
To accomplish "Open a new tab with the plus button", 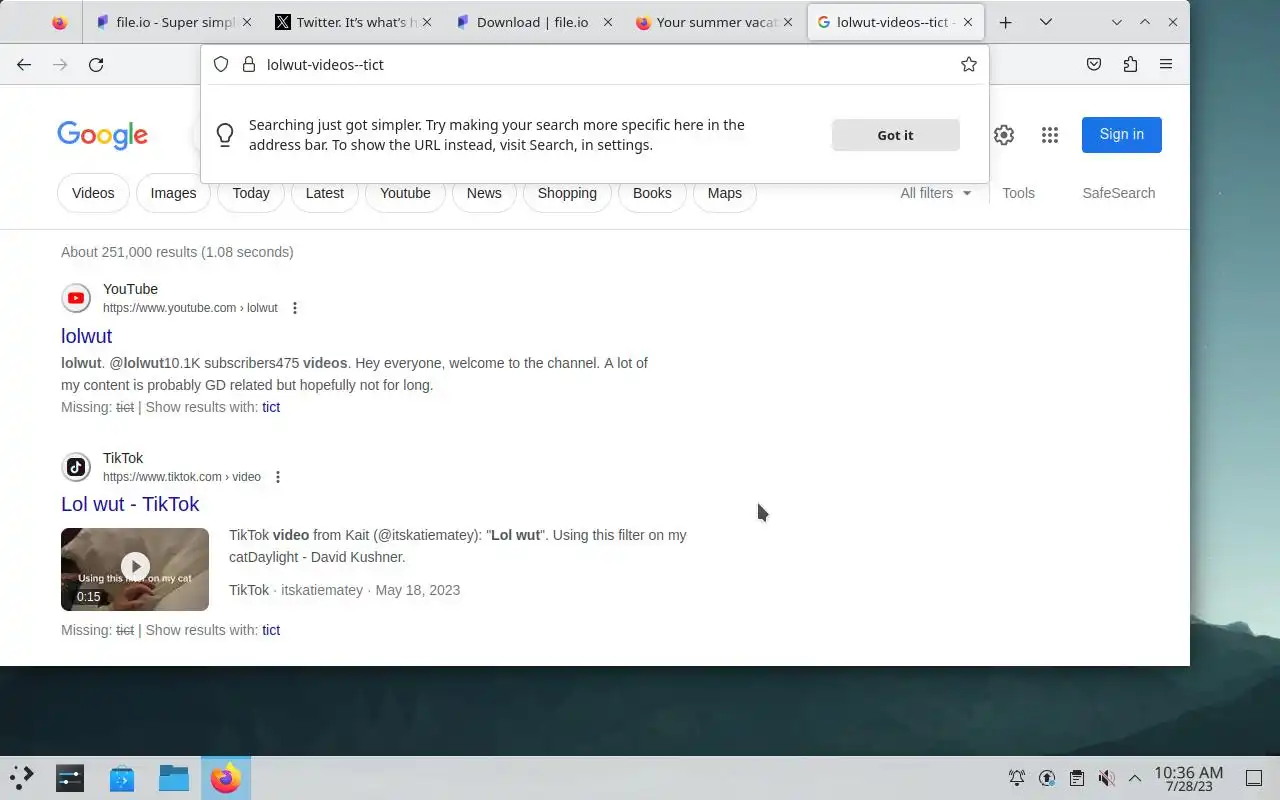I will 1006,22.
